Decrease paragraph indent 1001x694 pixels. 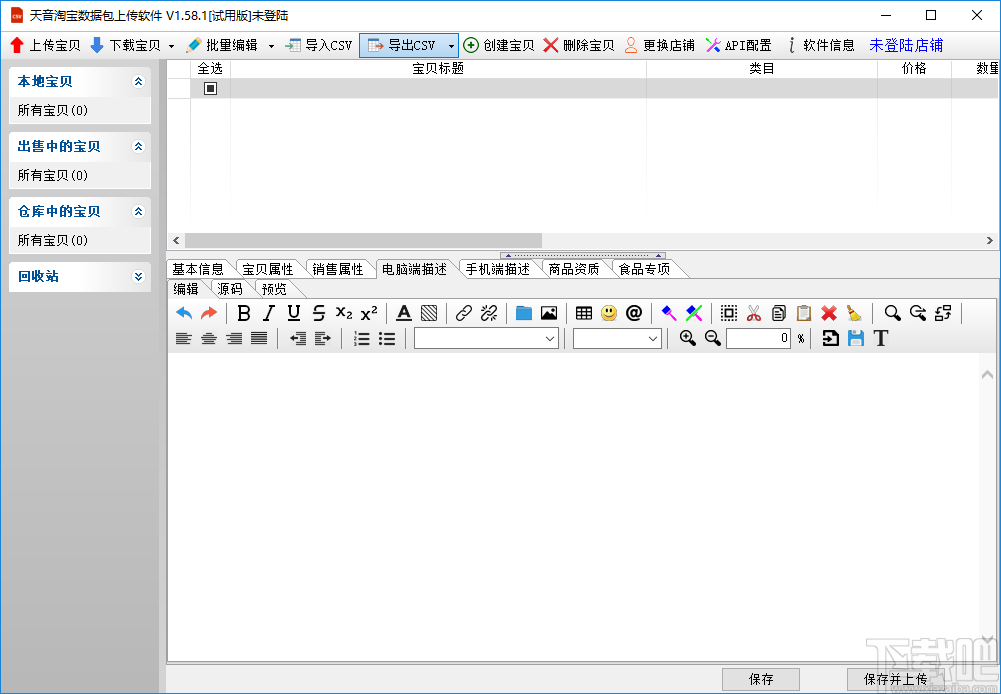(297, 338)
